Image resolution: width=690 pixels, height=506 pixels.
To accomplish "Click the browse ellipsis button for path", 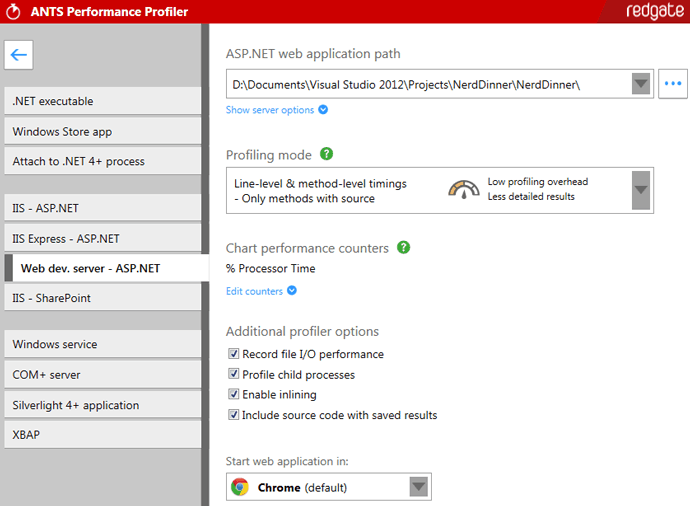I will [673, 84].
